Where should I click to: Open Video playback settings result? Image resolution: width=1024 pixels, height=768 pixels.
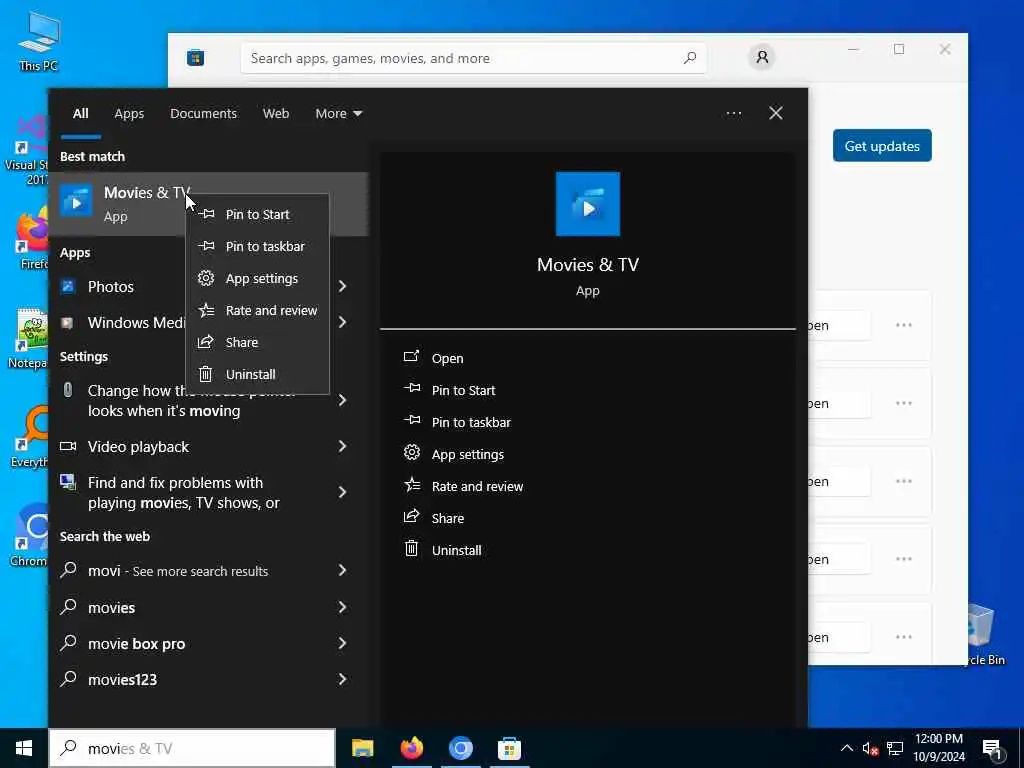tap(138, 447)
